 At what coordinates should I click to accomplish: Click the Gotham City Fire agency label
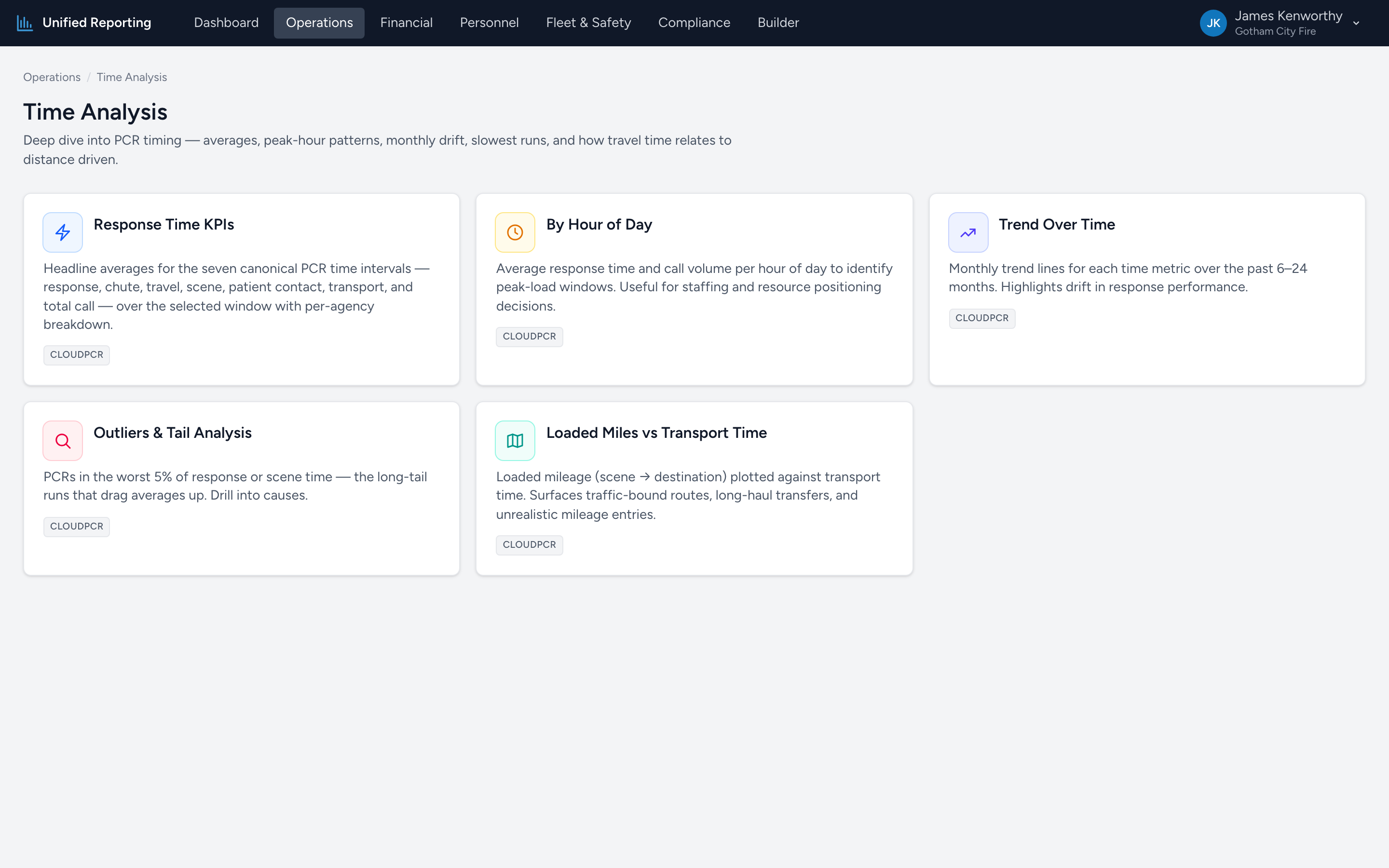(x=1275, y=31)
